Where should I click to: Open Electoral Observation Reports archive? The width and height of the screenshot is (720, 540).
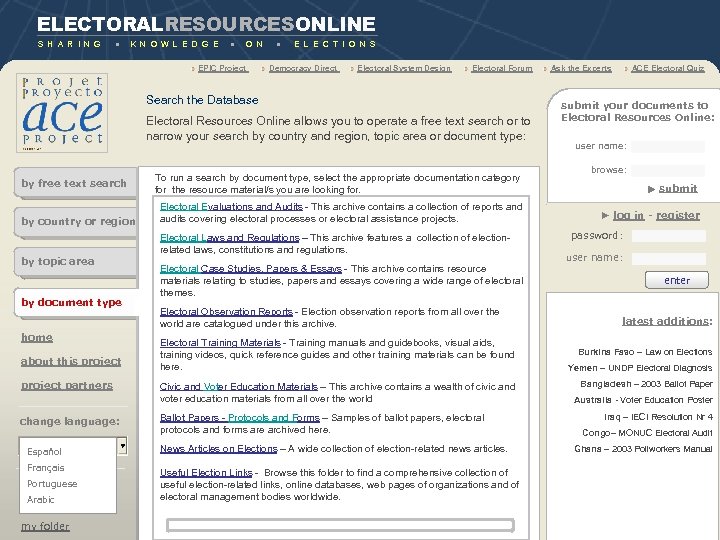pos(226,312)
